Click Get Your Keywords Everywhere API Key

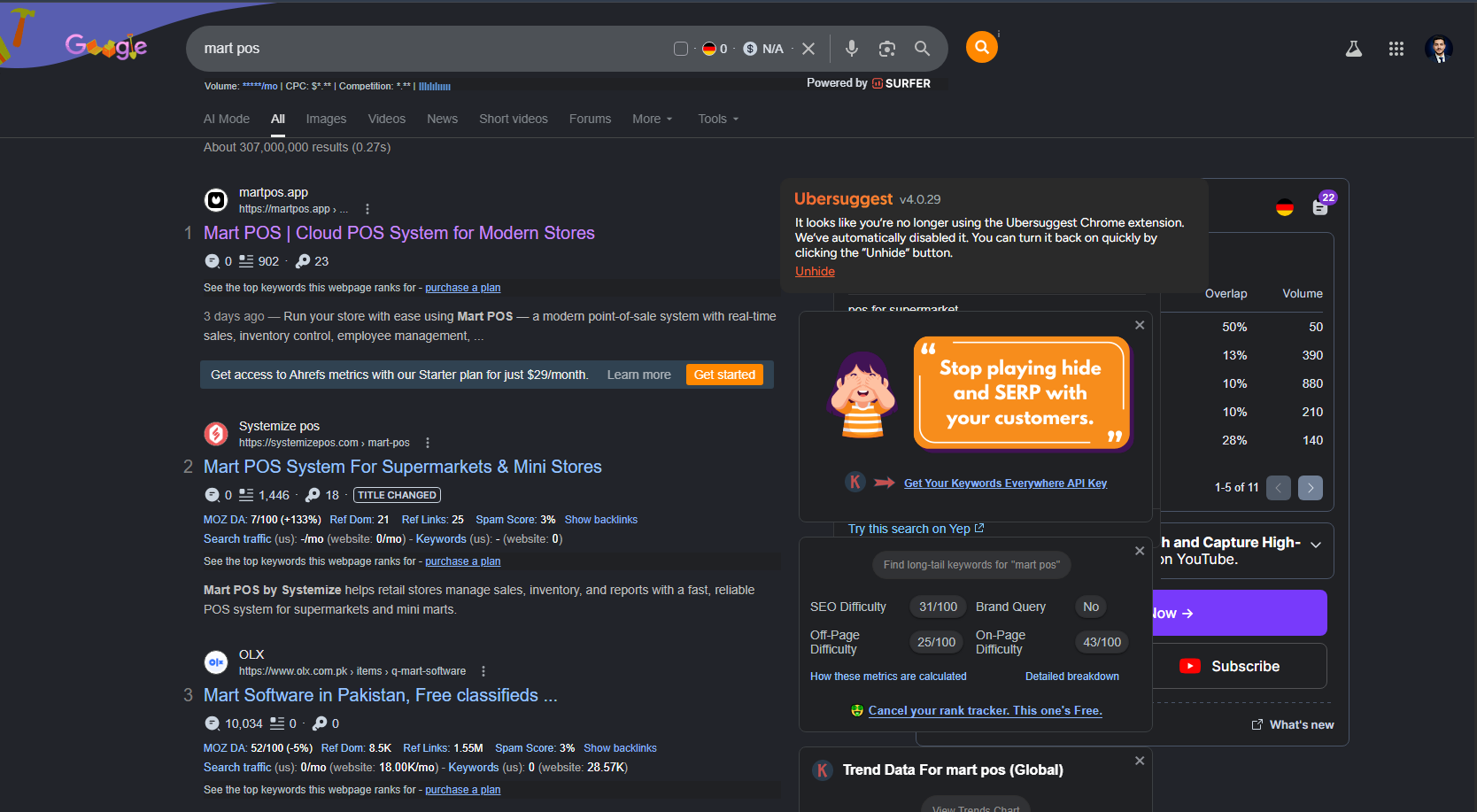tap(1005, 483)
